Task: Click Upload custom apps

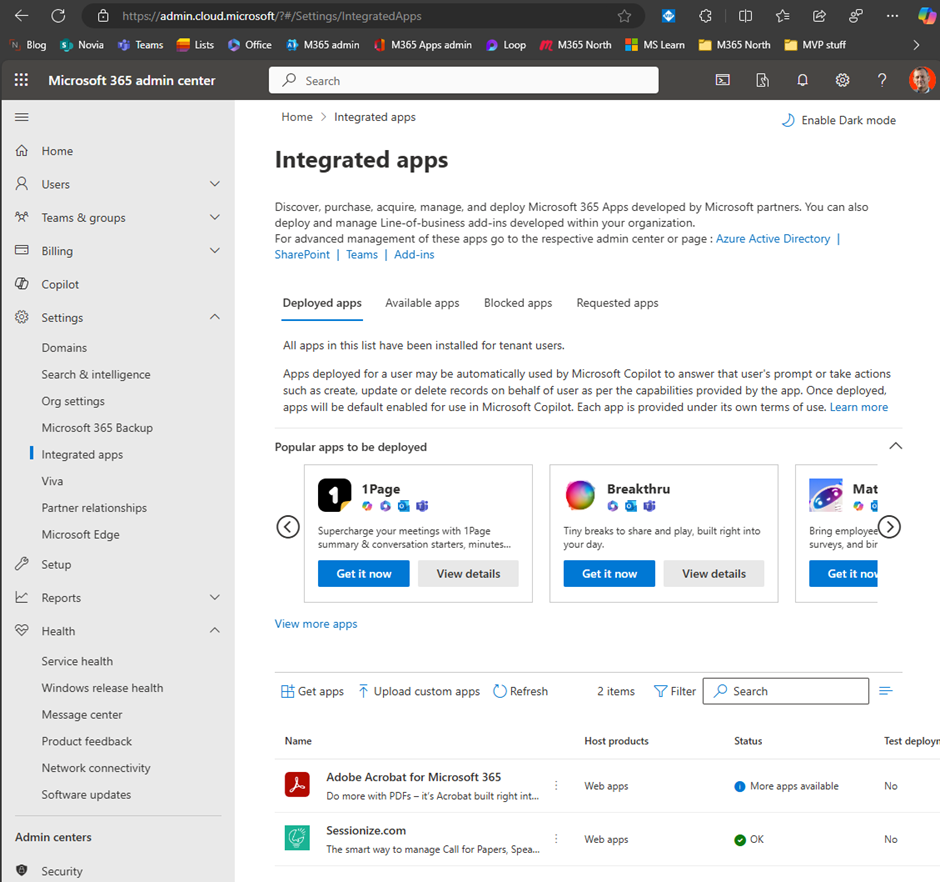Action: (x=418, y=691)
